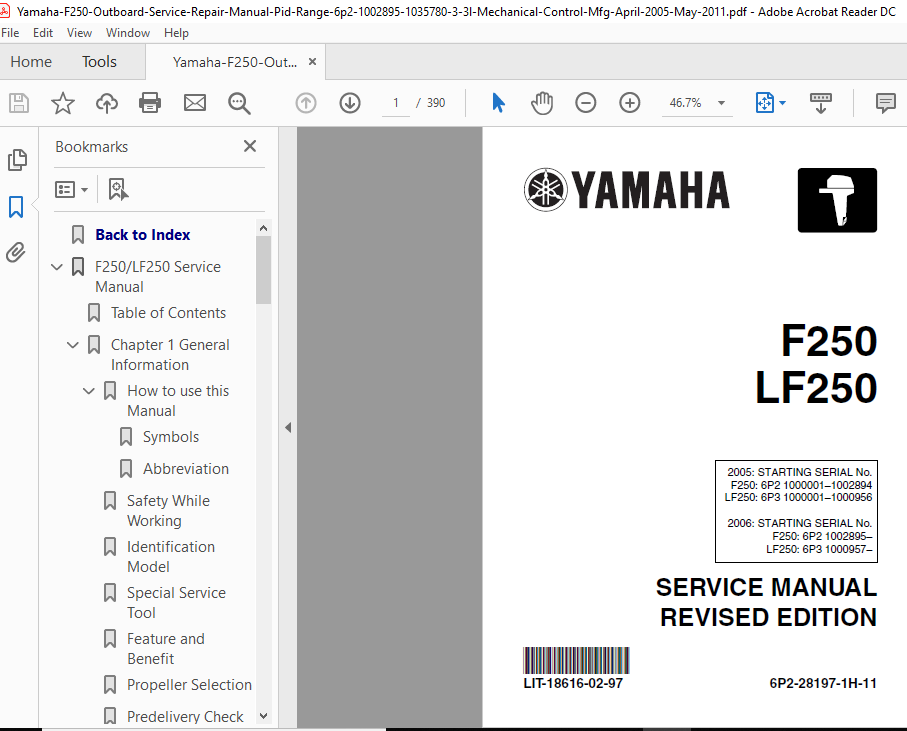
Task: Collapse the navigation pane arrow
Action: coord(288,428)
